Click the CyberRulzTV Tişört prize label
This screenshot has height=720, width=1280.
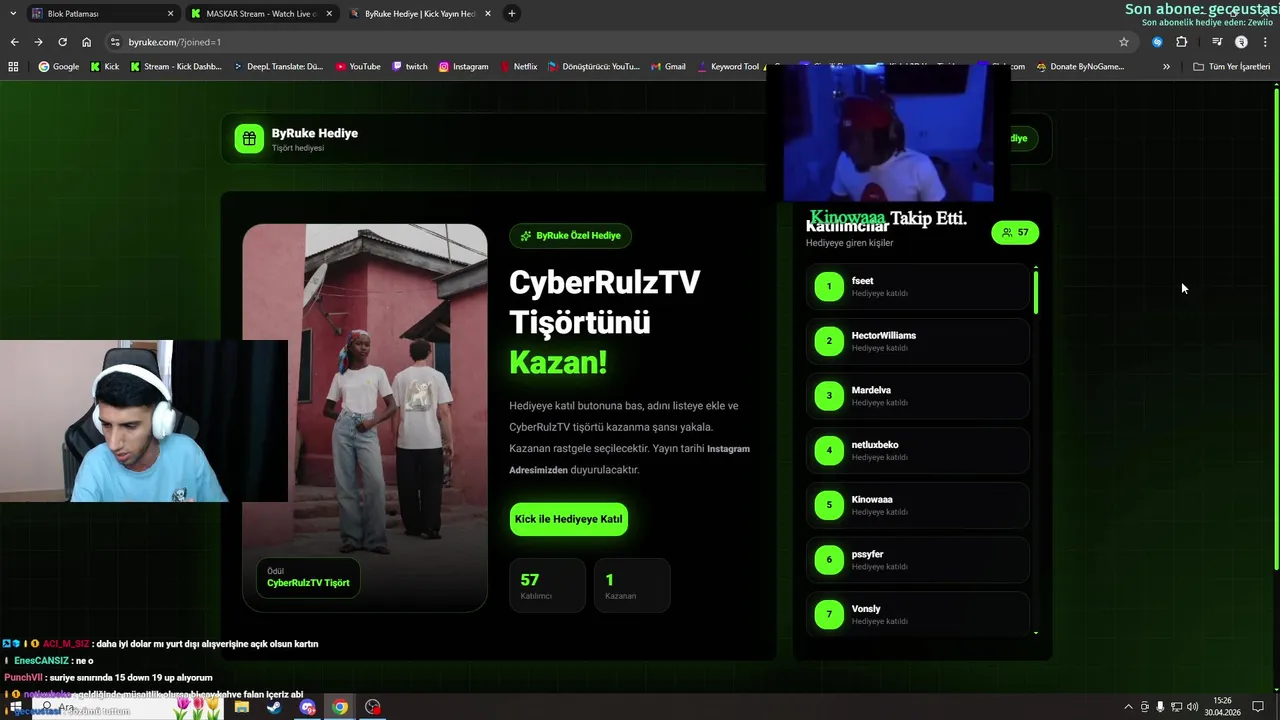pos(308,577)
